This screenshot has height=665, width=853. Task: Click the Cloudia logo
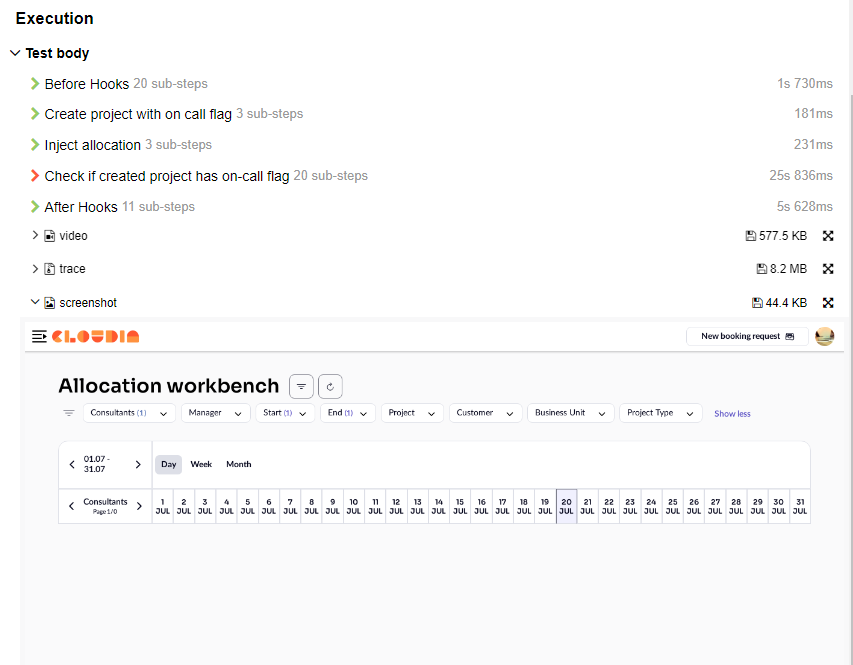pyautogui.click(x=96, y=337)
